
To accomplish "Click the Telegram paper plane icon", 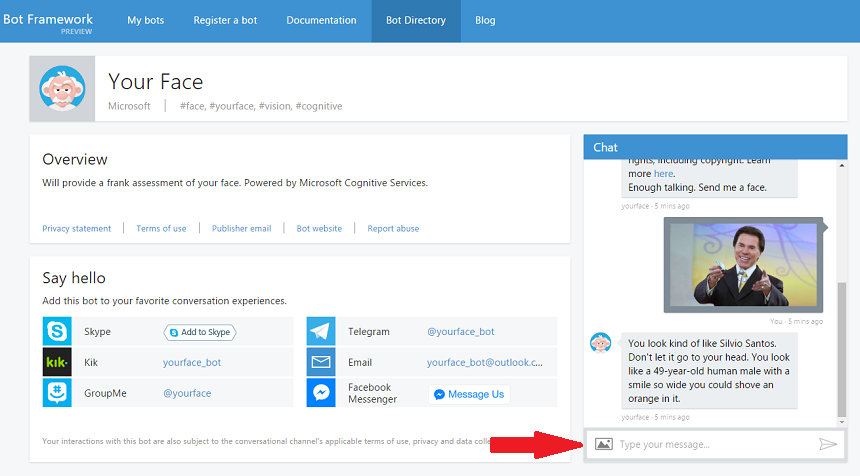I will (x=321, y=331).
